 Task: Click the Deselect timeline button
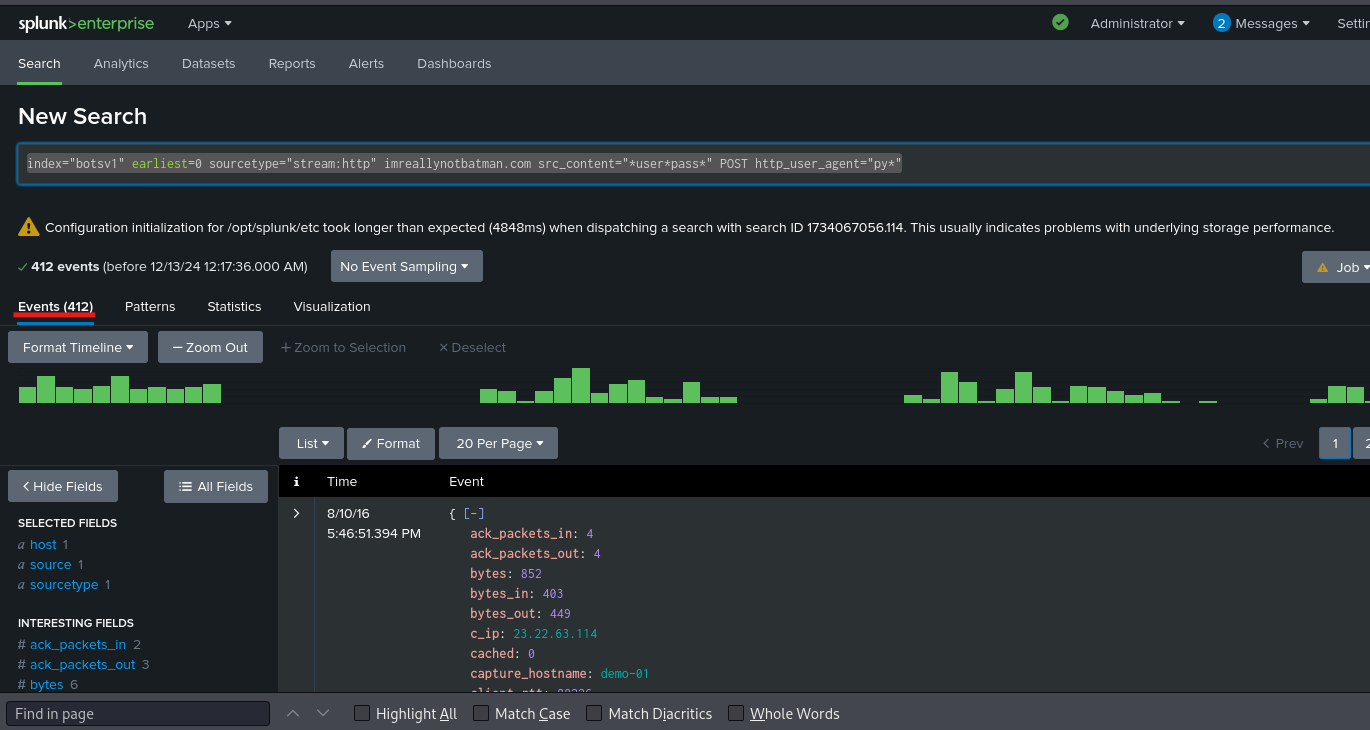472,347
